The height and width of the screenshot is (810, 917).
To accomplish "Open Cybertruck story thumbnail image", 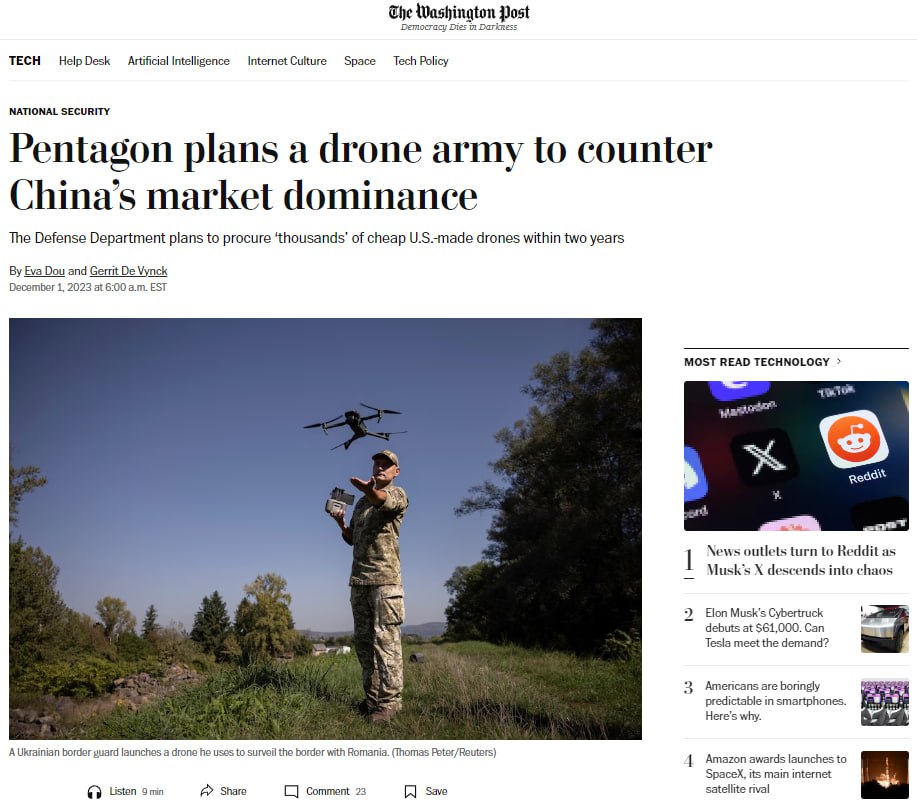I will click(884, 629).
